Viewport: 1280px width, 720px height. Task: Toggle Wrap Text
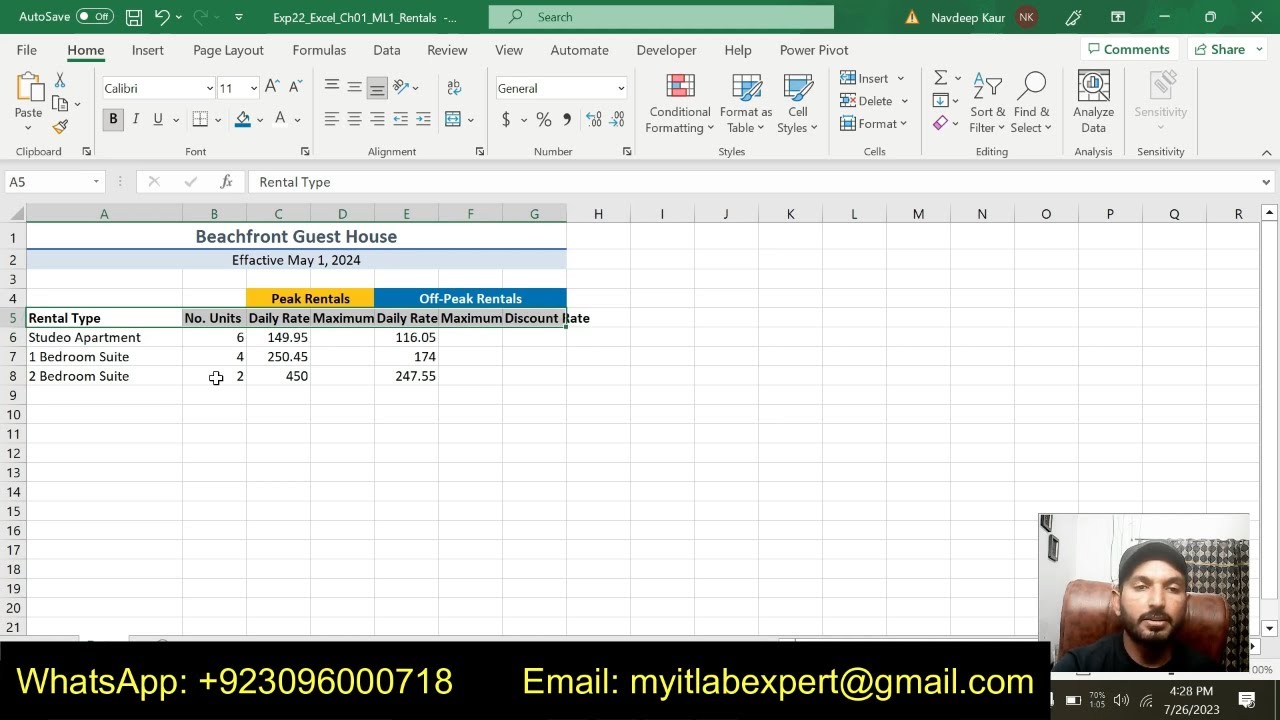coord(454,88)
